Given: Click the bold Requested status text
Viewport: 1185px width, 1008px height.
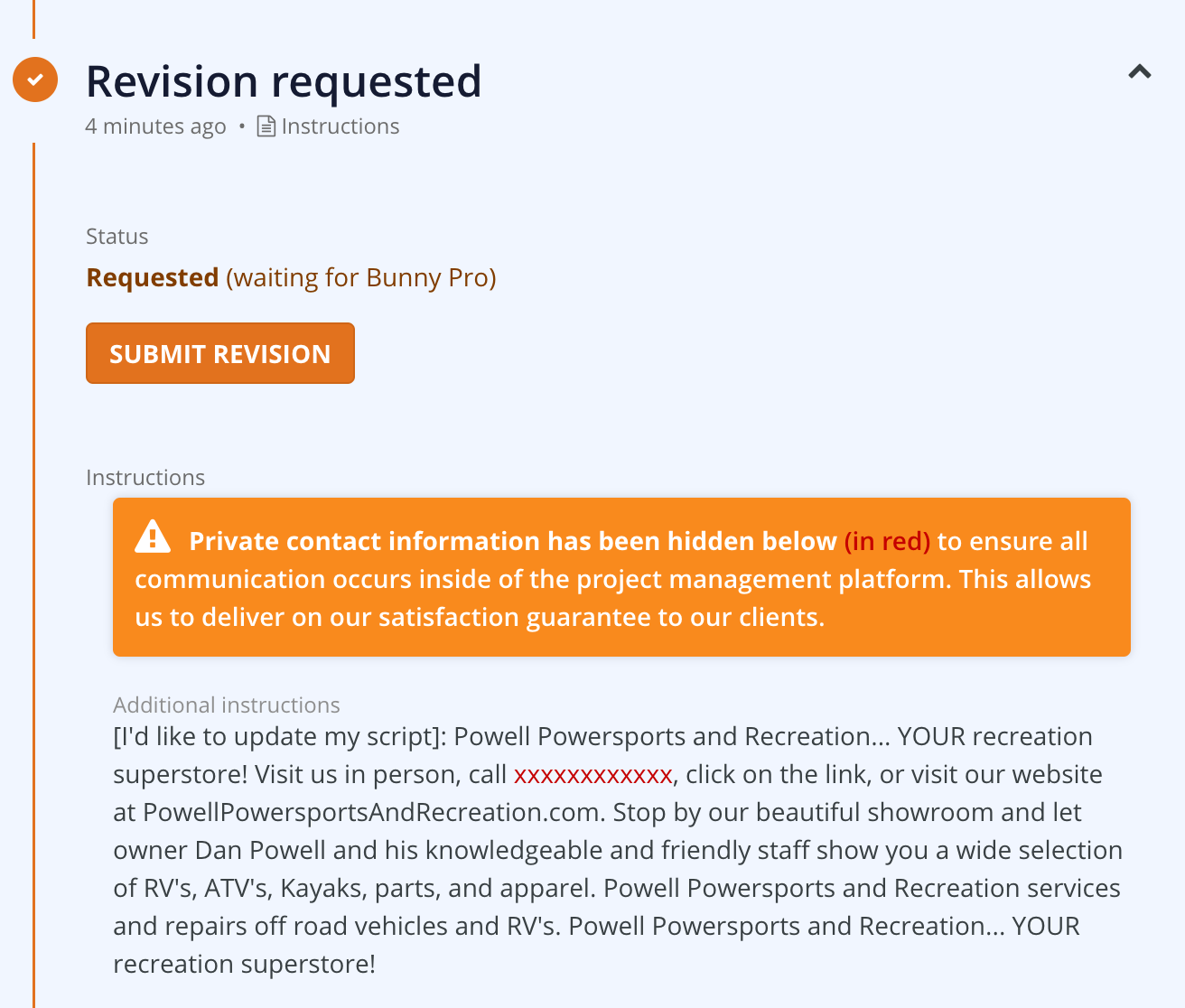Looking at the screenshot, I should pyautogui.click(x=152, y=277).
